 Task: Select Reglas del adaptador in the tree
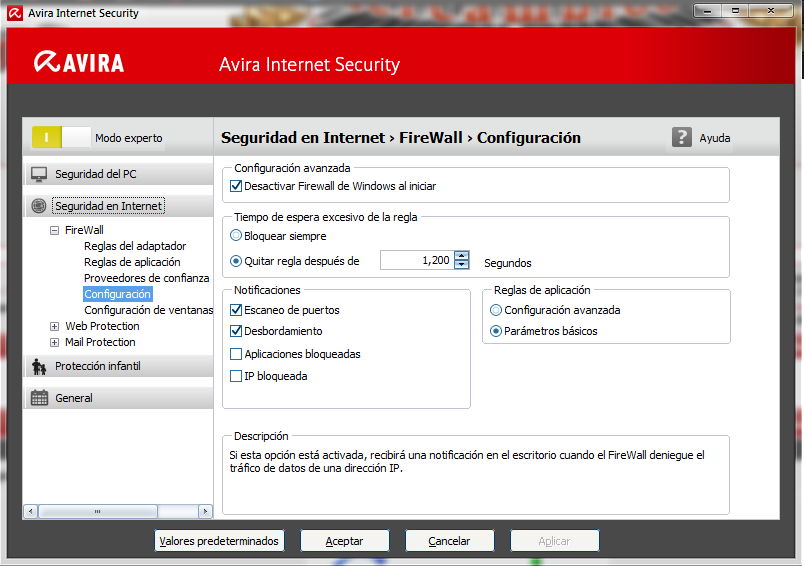tap(135, 246)
